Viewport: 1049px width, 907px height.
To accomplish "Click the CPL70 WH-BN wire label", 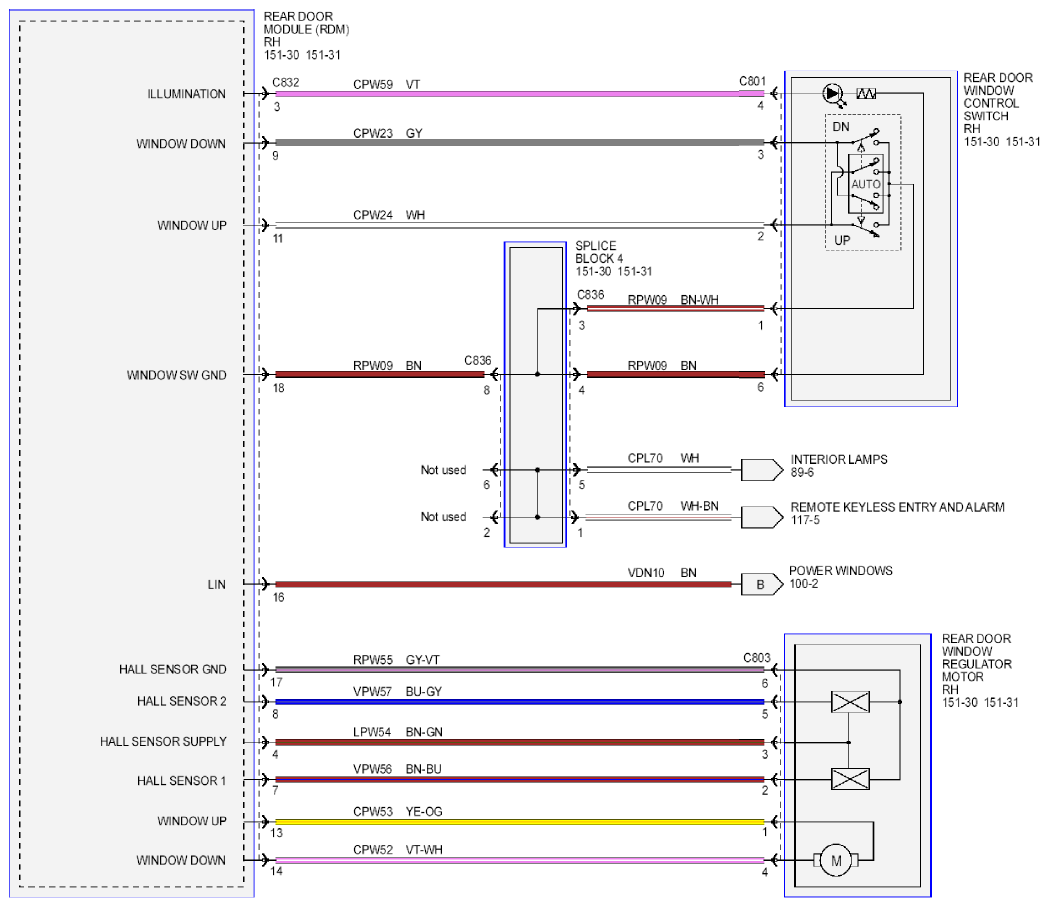I will click(672, 506).
